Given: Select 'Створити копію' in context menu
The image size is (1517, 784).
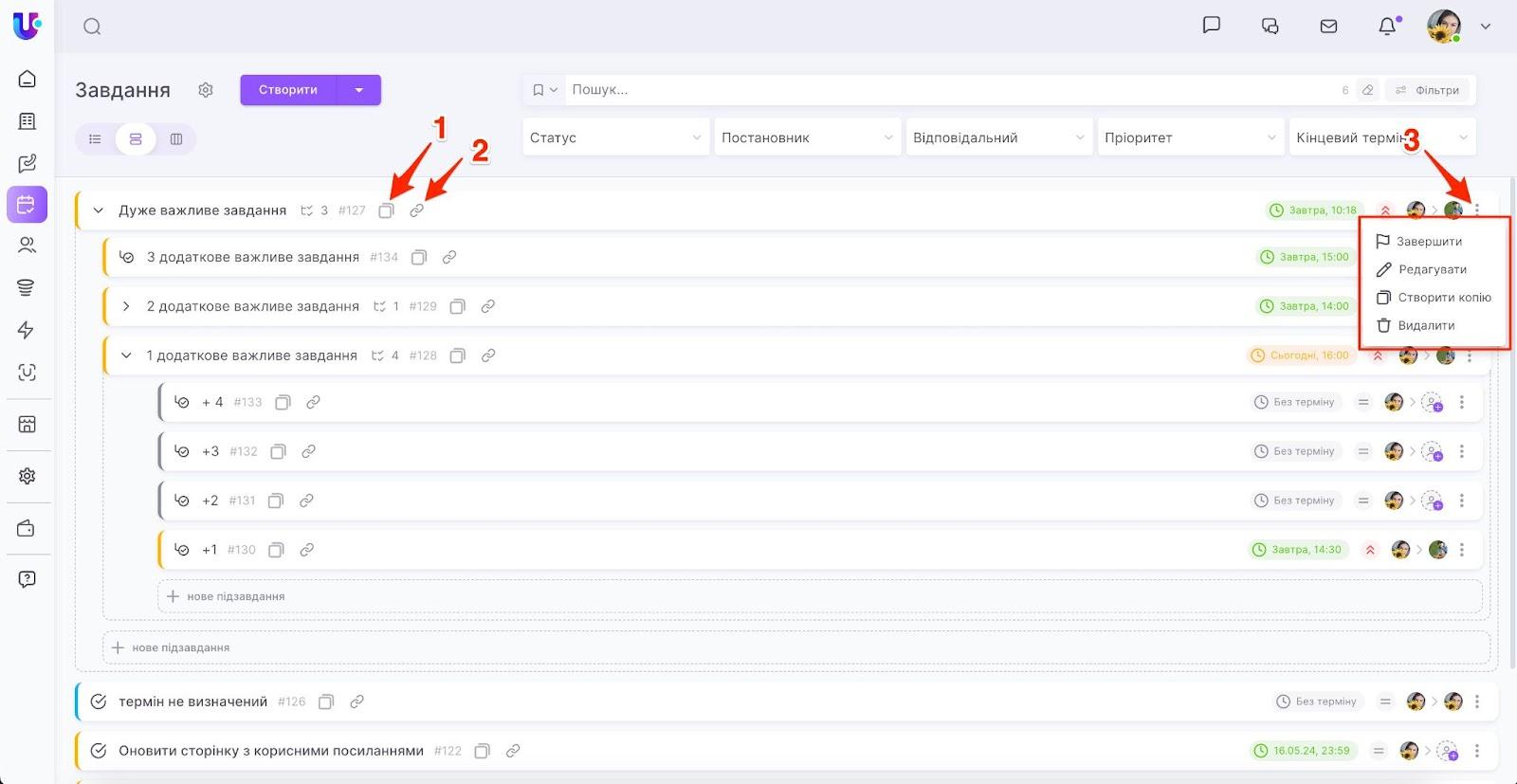Looking at the screenshot, I should 1443,298.
